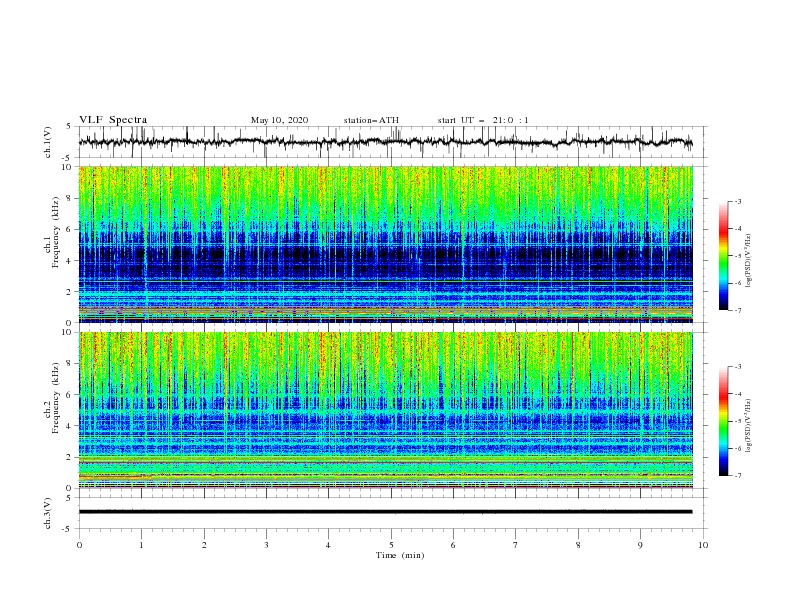Click time axis tick label "7"
The image size is (792, 612).
click(x=516, y=545)
